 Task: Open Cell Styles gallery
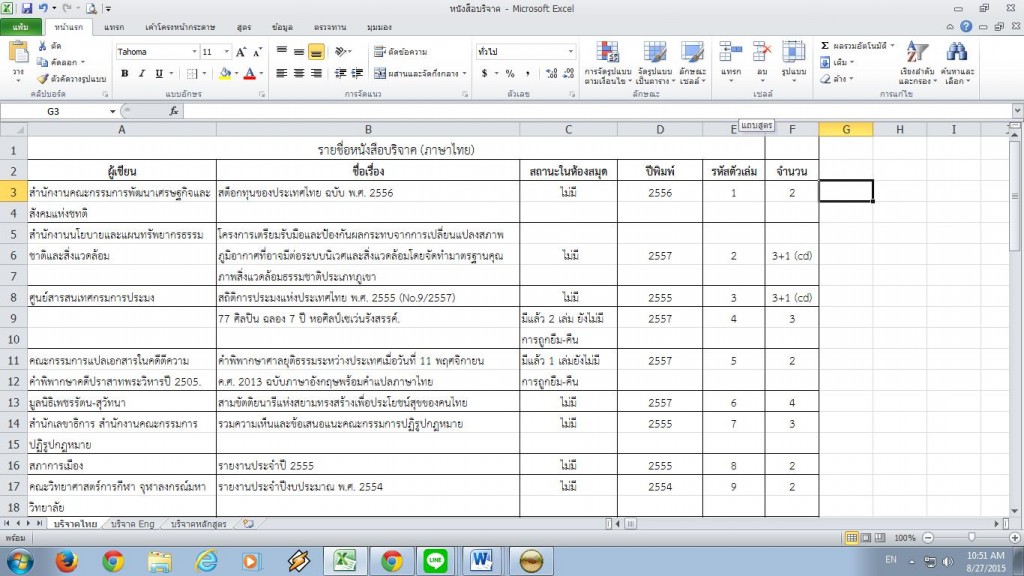coord(692,63)
